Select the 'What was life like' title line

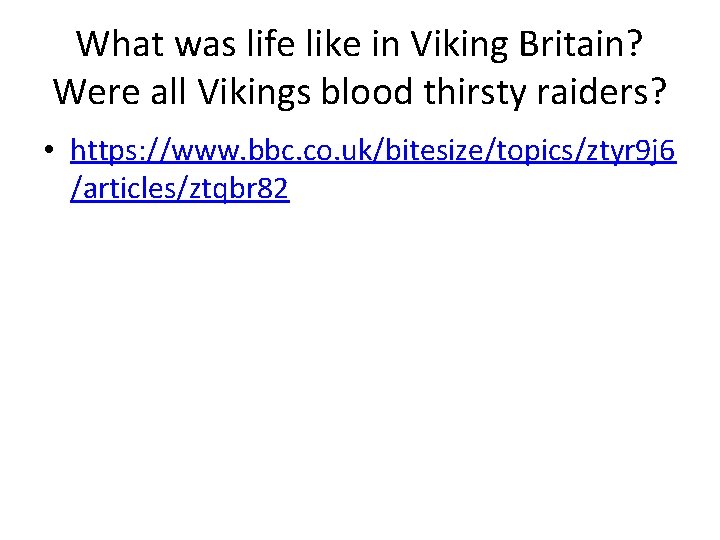point(360,43)
